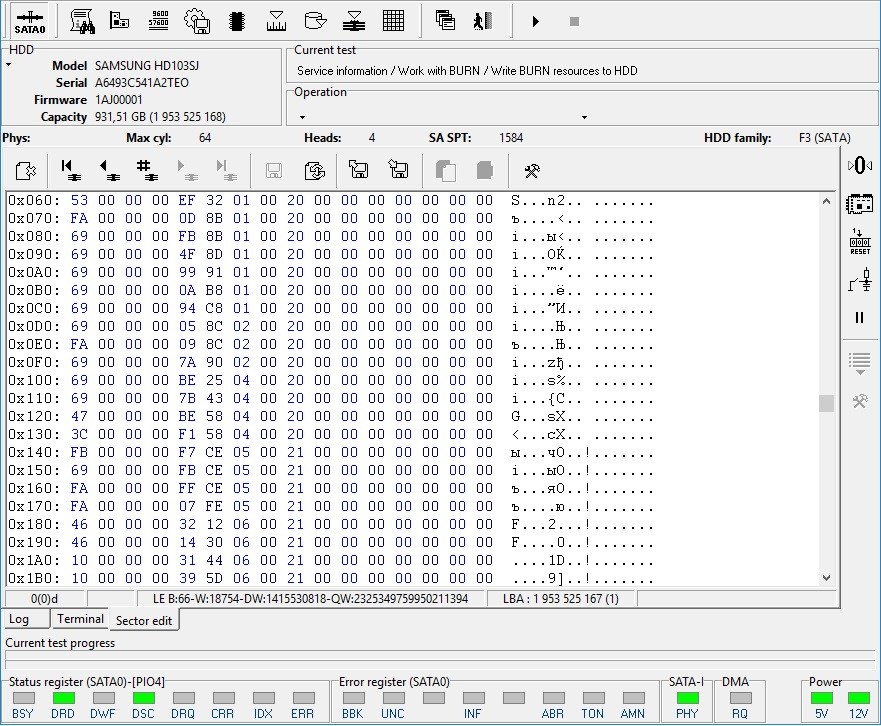This screenshot has height=726, width=881.
Task: Open hammer and wrench tools in editor toolbar
Action: tap(532, 171)
